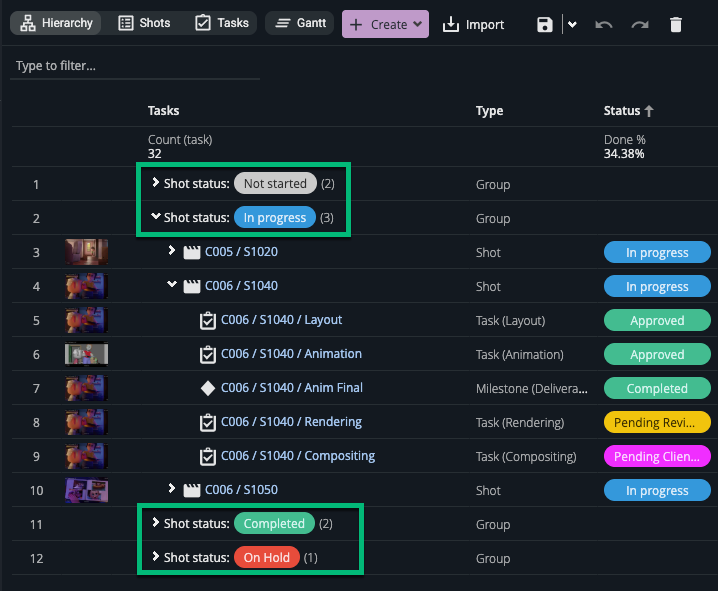
Task: Click the Type to filter input field
Action: coord(134,66)
